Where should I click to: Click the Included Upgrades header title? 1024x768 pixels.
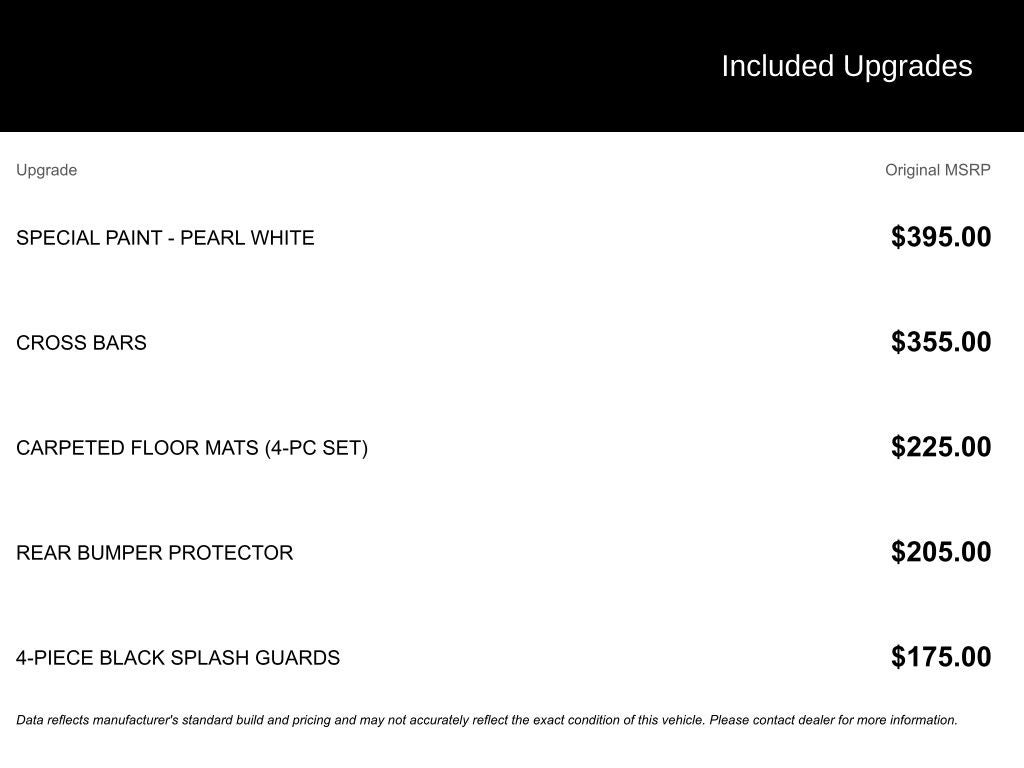point(846,67)
